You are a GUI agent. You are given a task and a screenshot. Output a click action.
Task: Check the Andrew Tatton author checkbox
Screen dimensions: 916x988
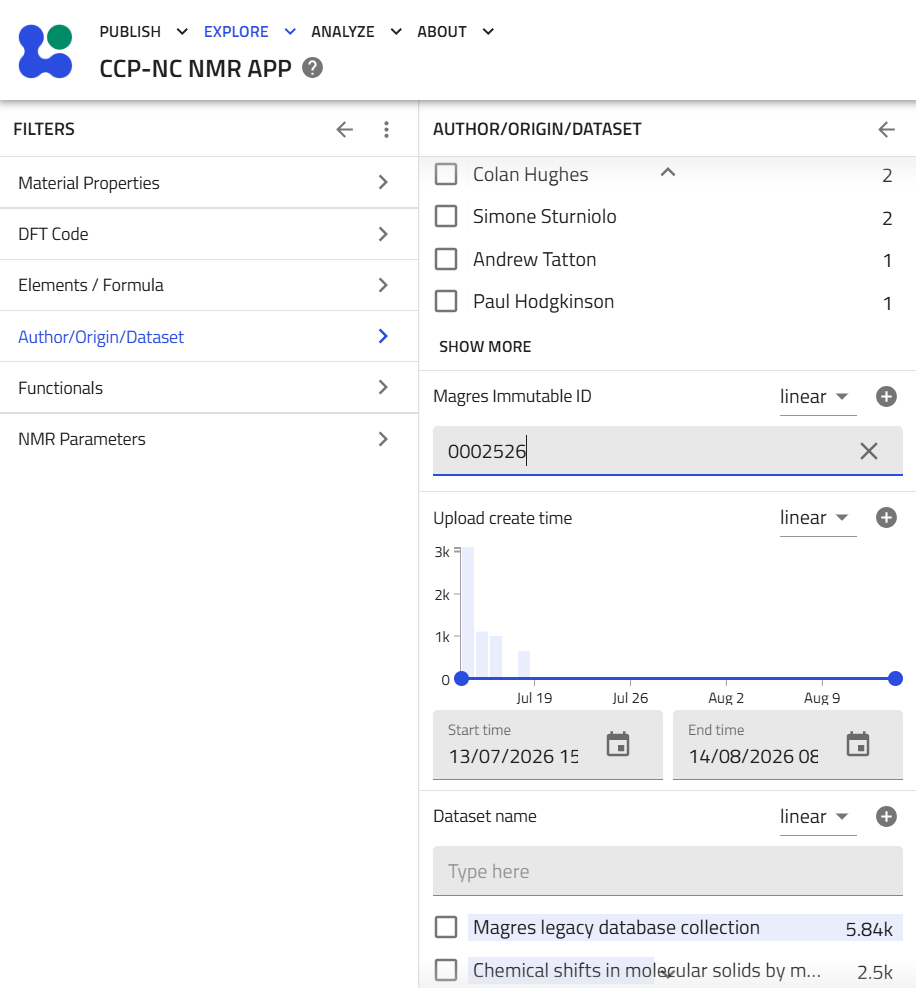tap(446, 259)
